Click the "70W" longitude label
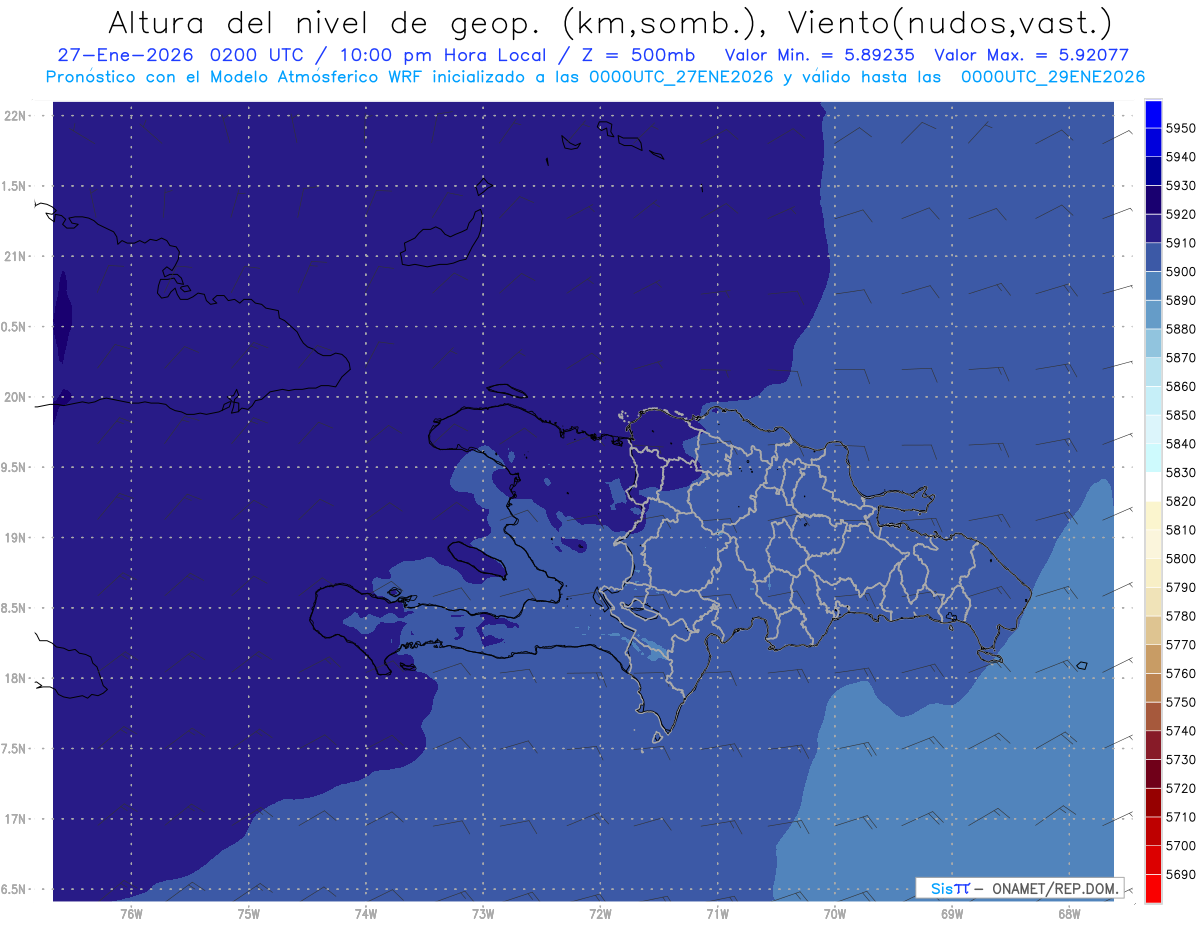The height and width of the screenshot is (927, 1200). point(835,914)
